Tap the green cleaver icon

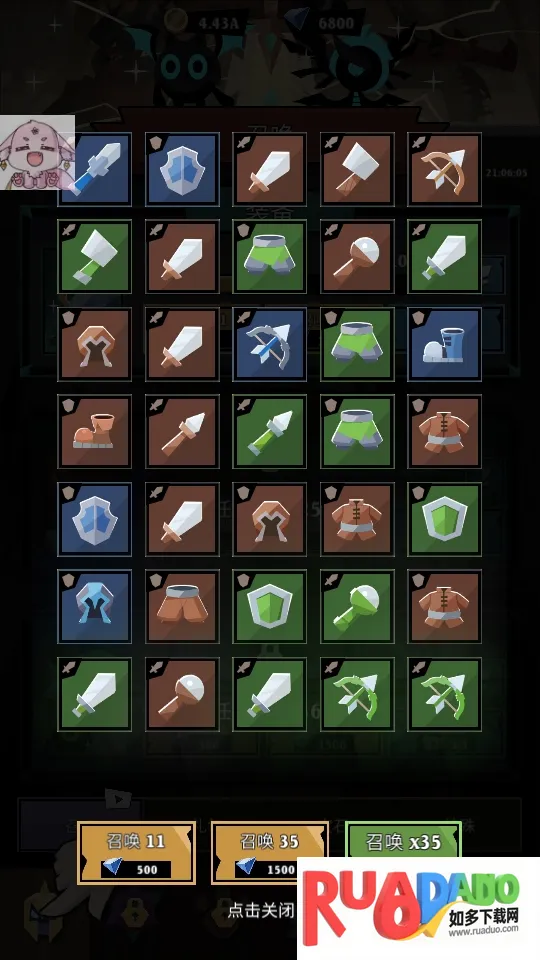coord(94,257)
